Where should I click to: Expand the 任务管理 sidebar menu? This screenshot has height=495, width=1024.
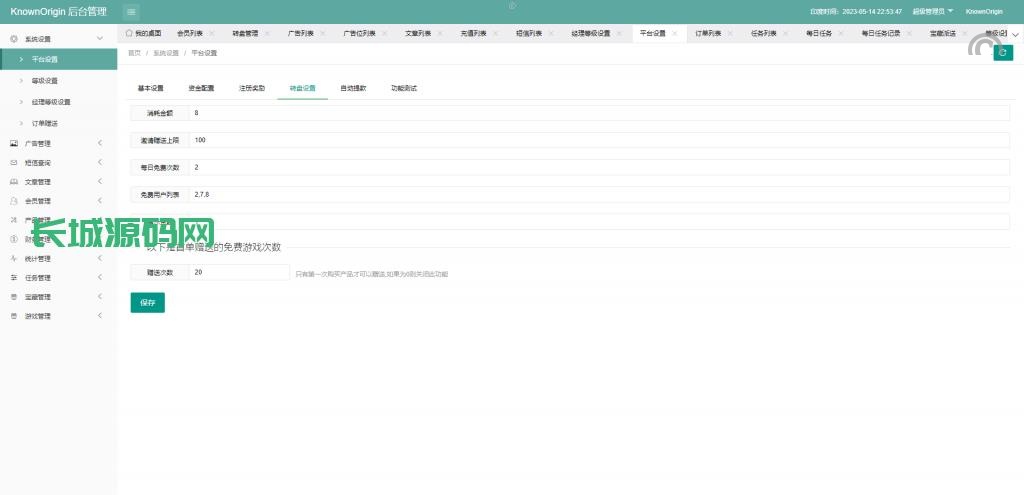click(100, 278)
